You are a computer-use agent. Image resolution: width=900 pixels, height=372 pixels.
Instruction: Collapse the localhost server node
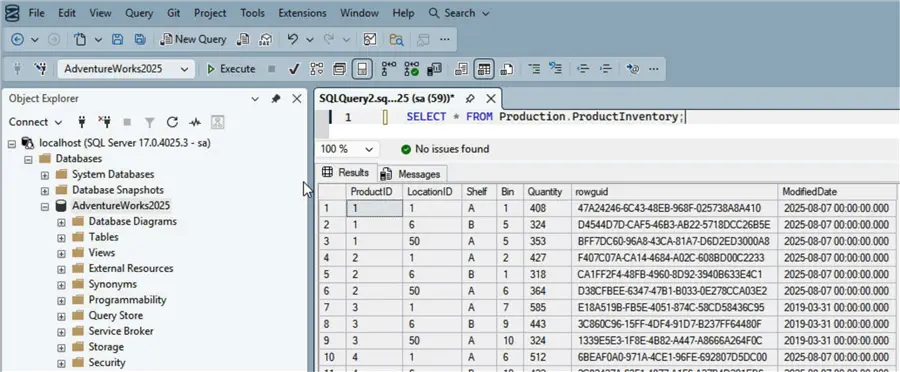pos(11,143)
